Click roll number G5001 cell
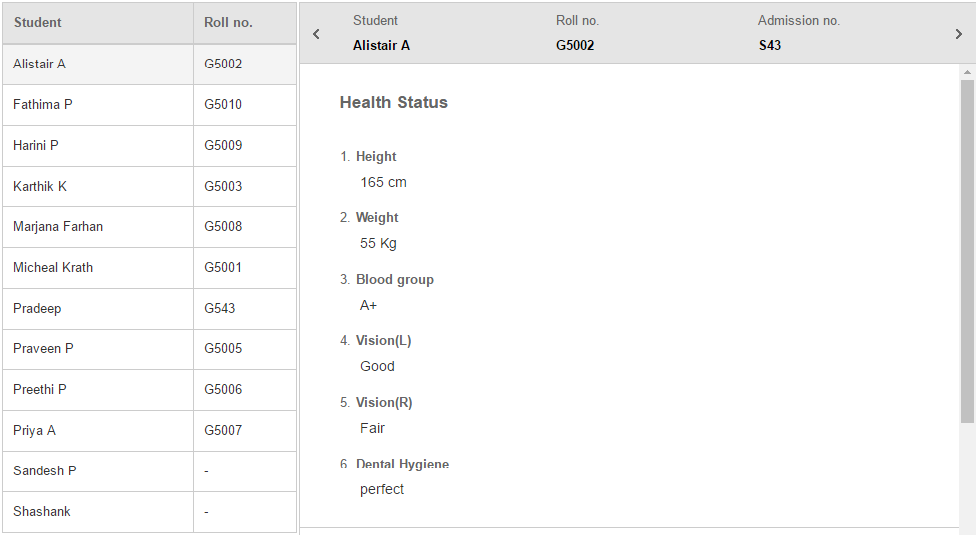The image size is (976, 535). coord(223,268)
